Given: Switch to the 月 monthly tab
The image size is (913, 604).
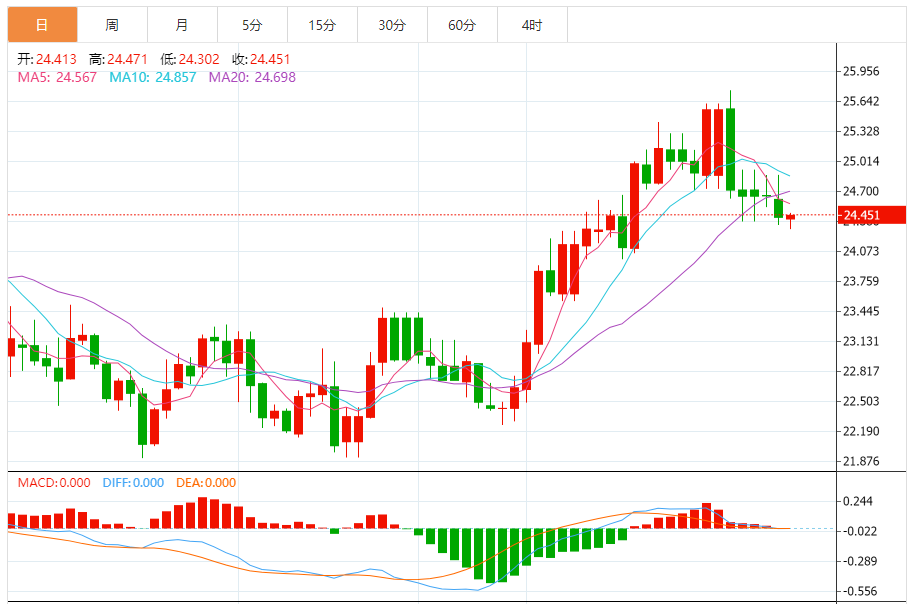Looking at the screenshot, I should pos(182,25).
